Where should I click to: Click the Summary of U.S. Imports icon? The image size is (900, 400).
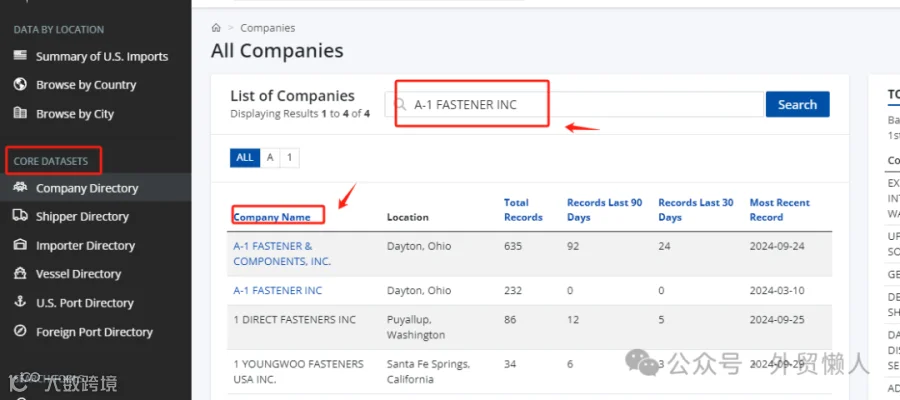click(x=20, y=56)
